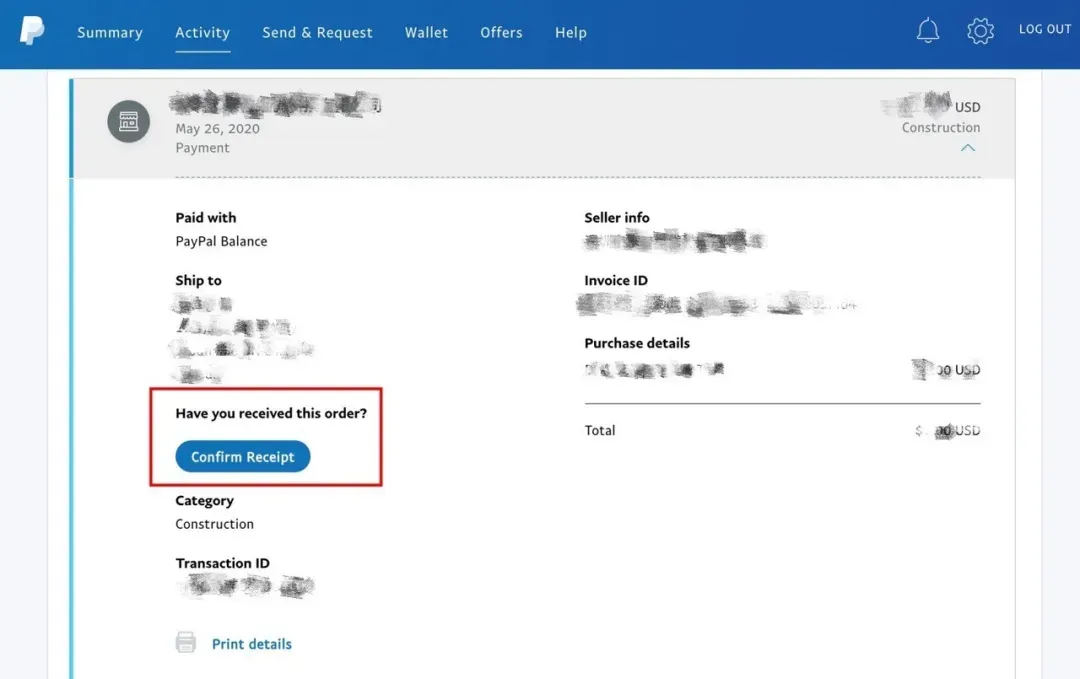Open the Summary tab
Viewport: 1080px width, 679px height.
[x=110, y=32]
